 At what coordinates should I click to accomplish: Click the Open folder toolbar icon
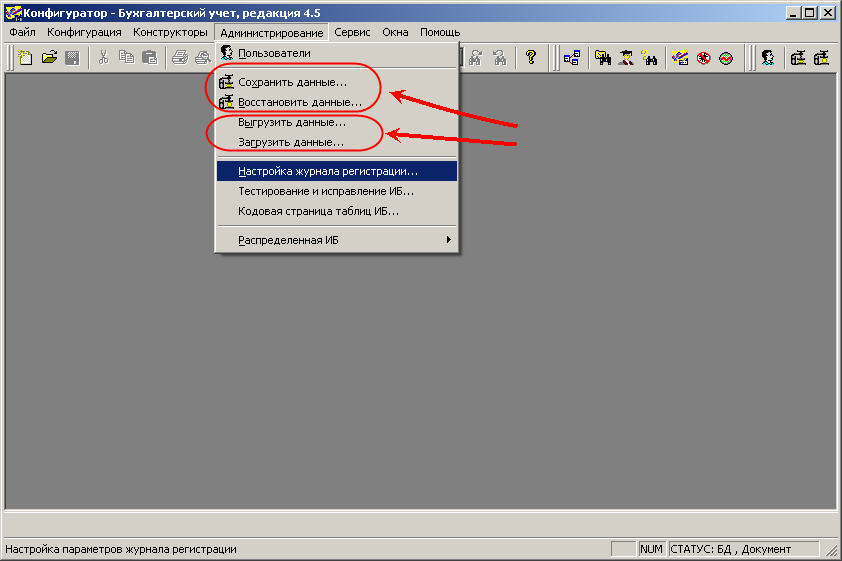(49, 57)
